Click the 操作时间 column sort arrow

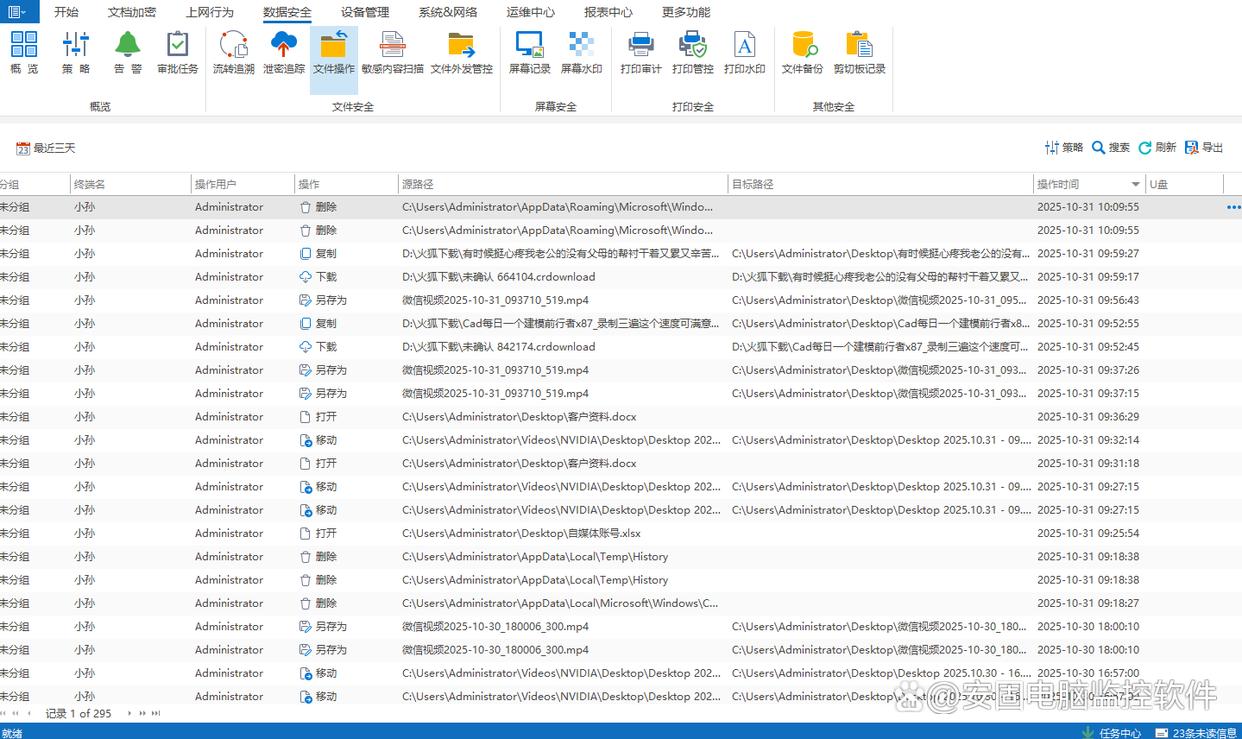1135,185
